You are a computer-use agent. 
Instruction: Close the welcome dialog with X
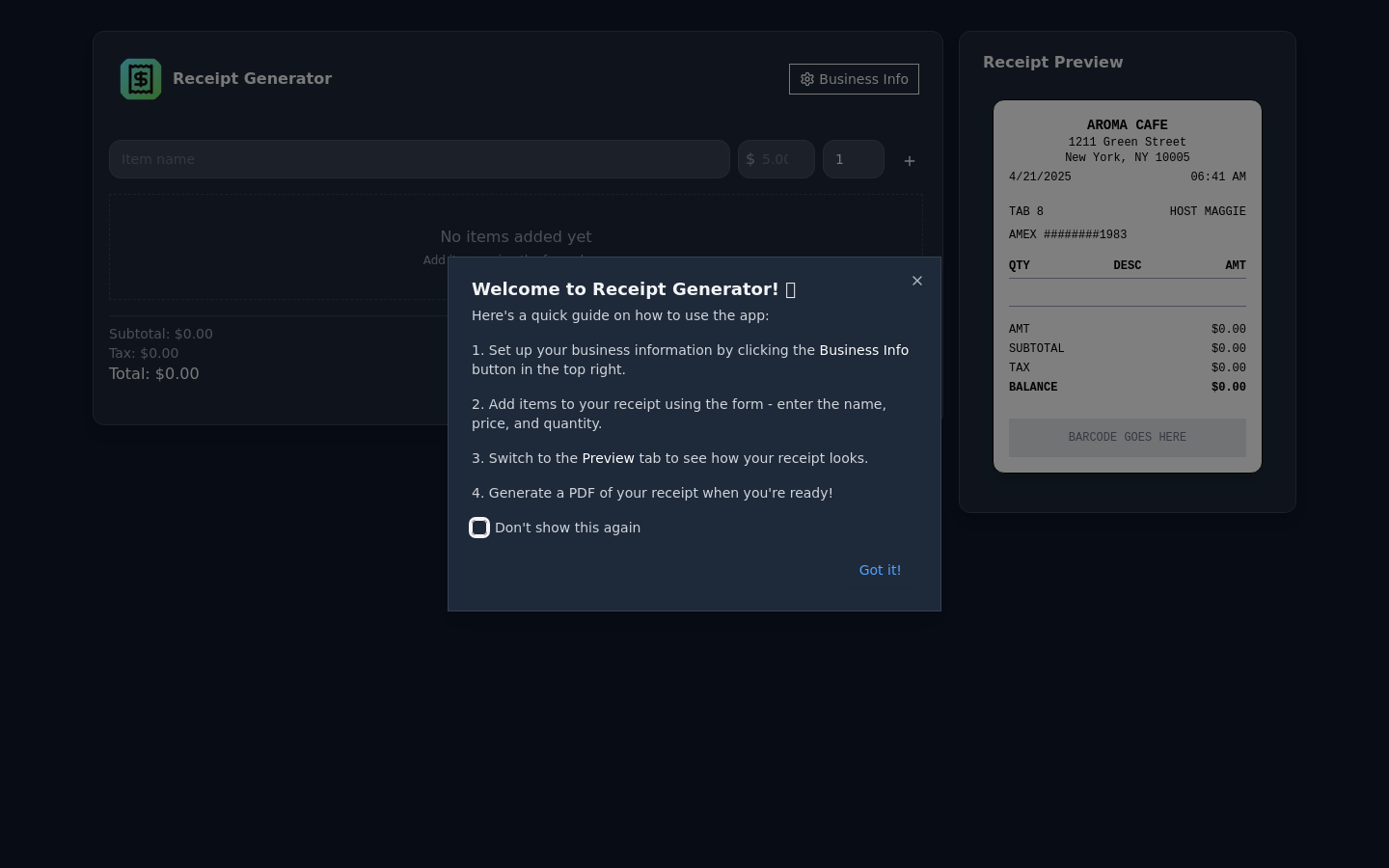click(917, 281)
